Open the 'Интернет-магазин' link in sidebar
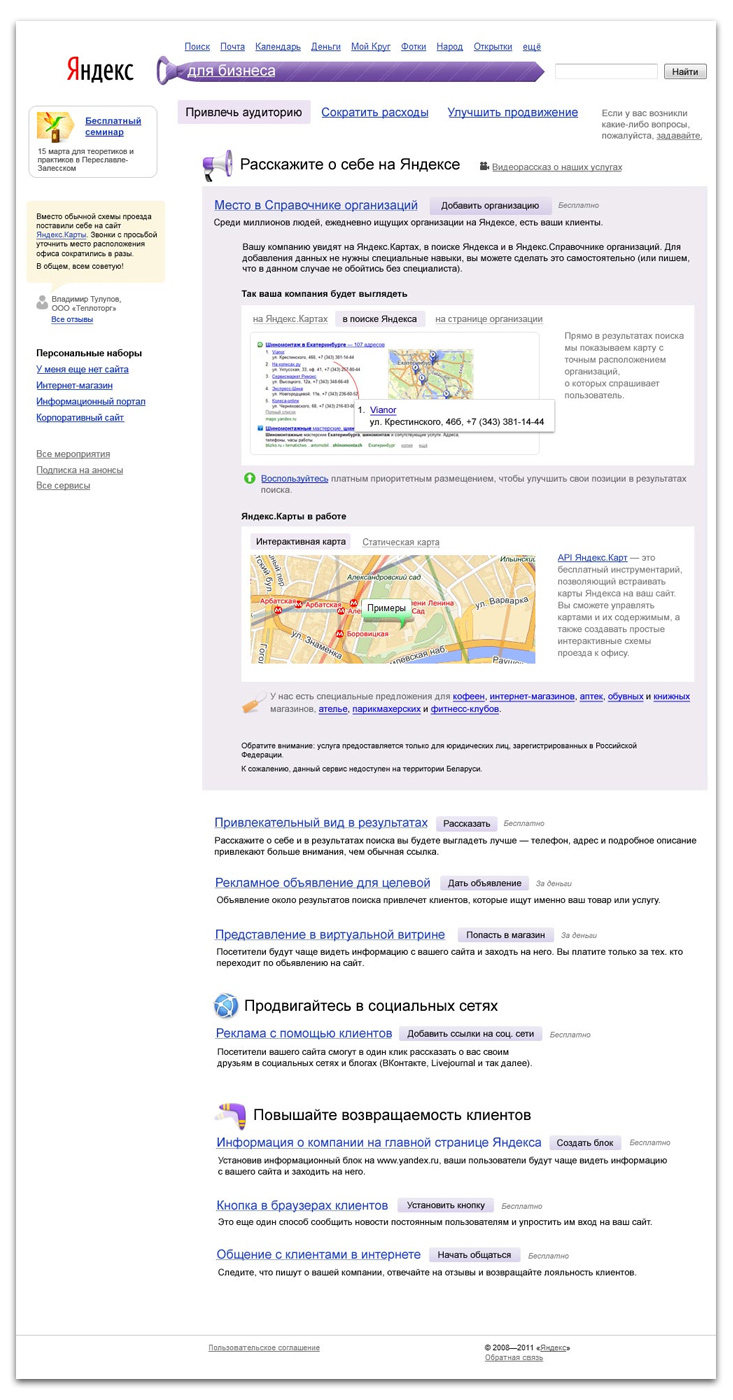733x1400 pixels. click(74, 385)
